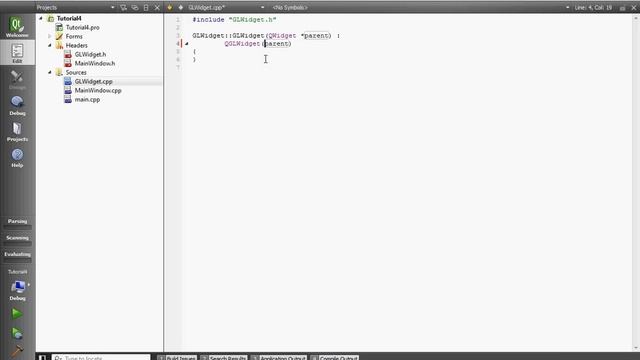Click the Sources folder icon

(59, 72)
